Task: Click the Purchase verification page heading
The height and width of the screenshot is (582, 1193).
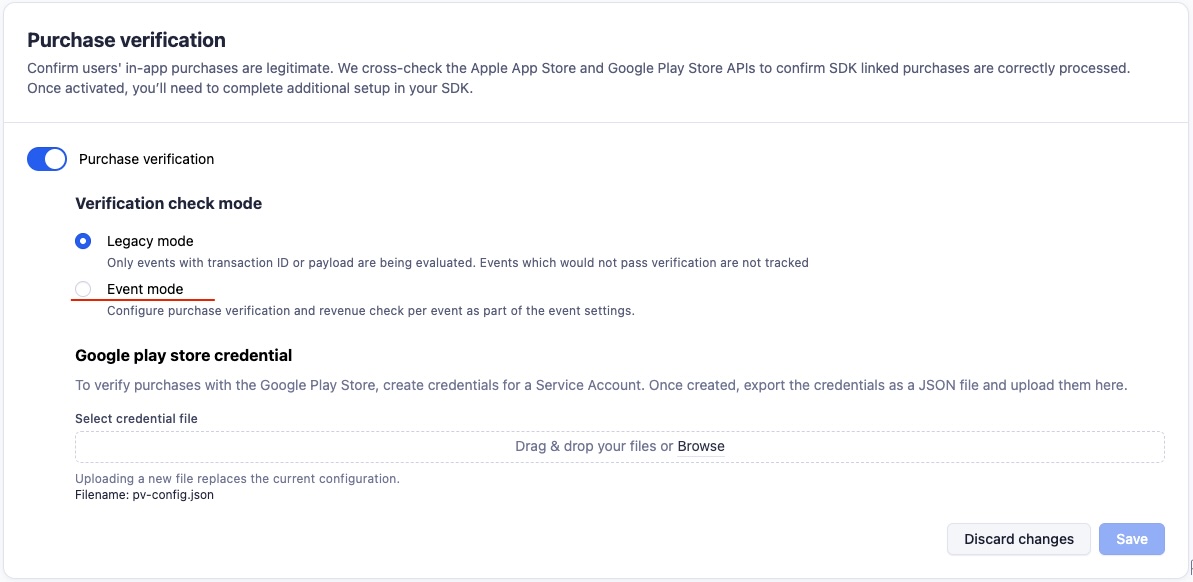Action: 126,40
